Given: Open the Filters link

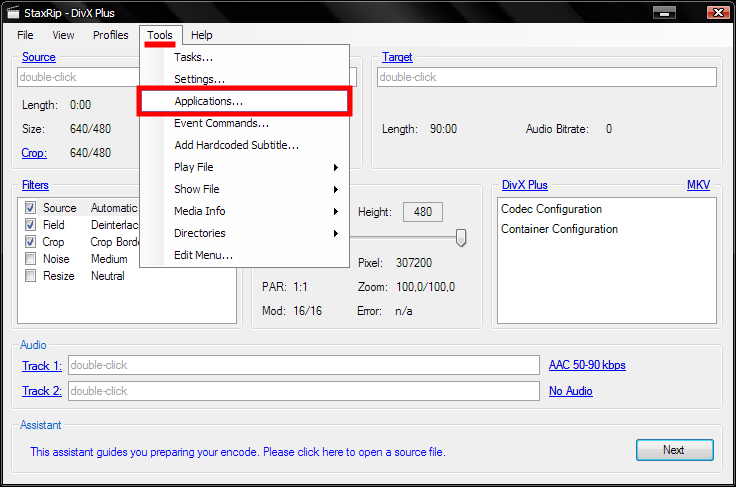Looking at the screenshot, I should click(35, 185).
